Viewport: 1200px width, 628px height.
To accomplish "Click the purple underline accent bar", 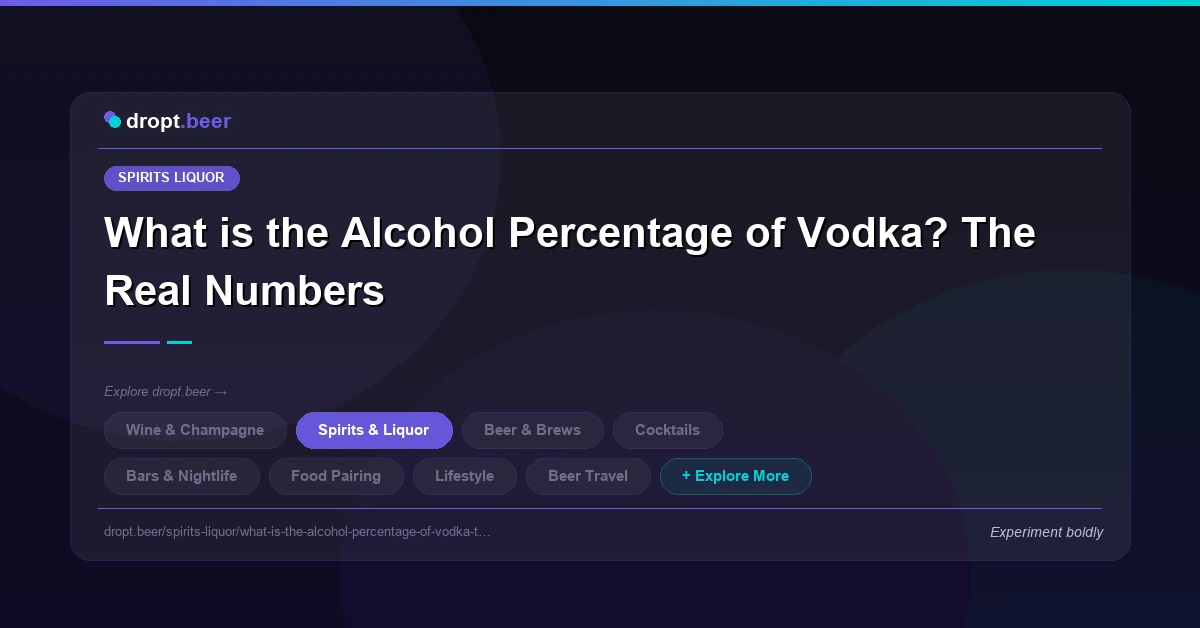I will click(x=131, y=342).
